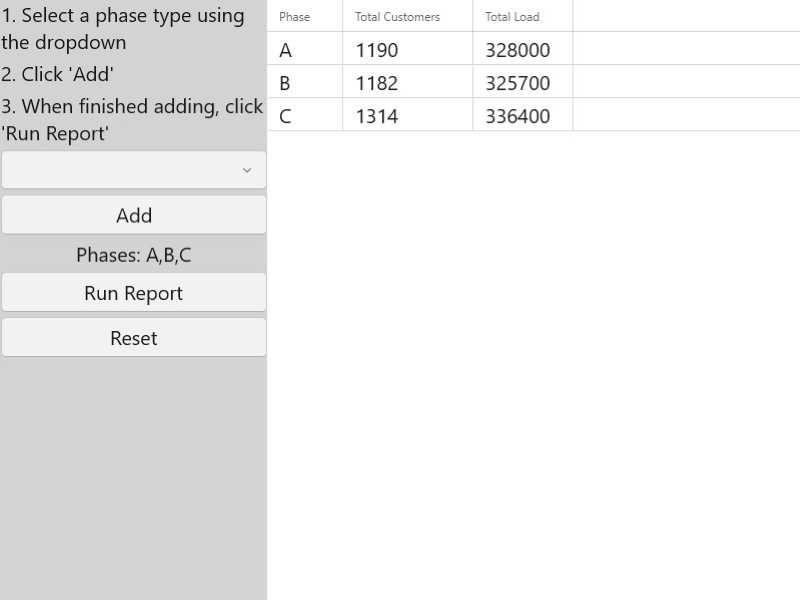The height and width of the screenshot is (600, 800).
Task: Click the Total Customers column header
Action: point(396,16)
